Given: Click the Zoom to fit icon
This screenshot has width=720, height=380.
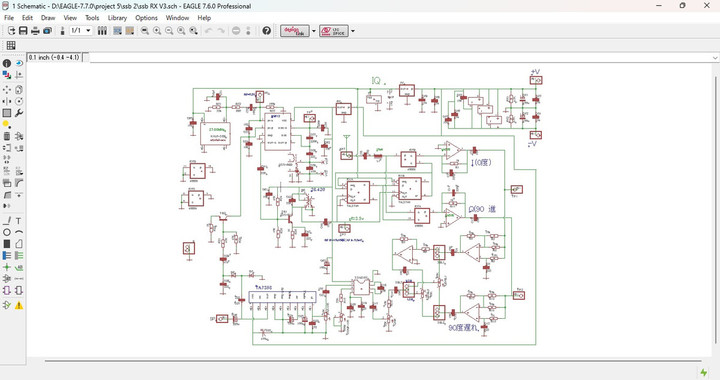Looking at the screenshot, I should click(x=145, y=31).
